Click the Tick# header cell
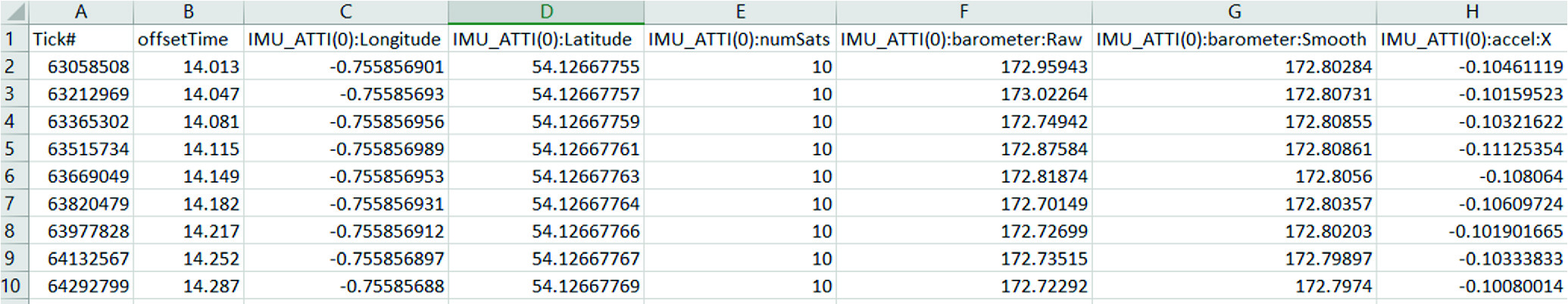The image size is (1568, 304). click(x=81, y=39)
